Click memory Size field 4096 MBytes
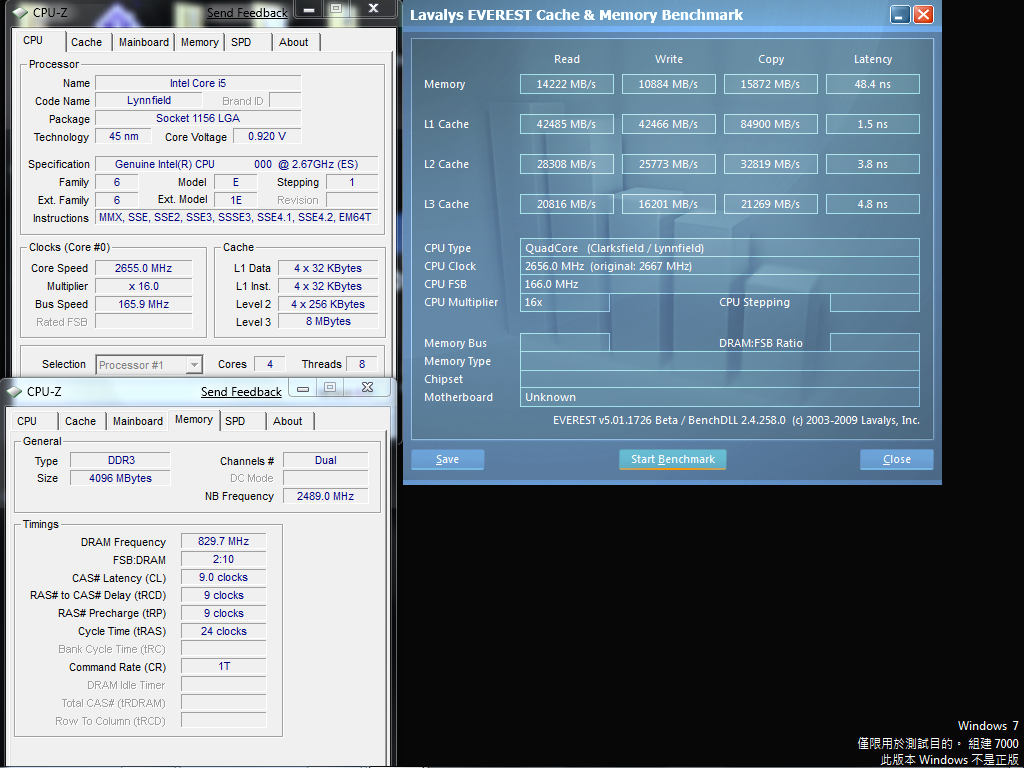This screenshot has width=1024, height=768. pos(120,478)
